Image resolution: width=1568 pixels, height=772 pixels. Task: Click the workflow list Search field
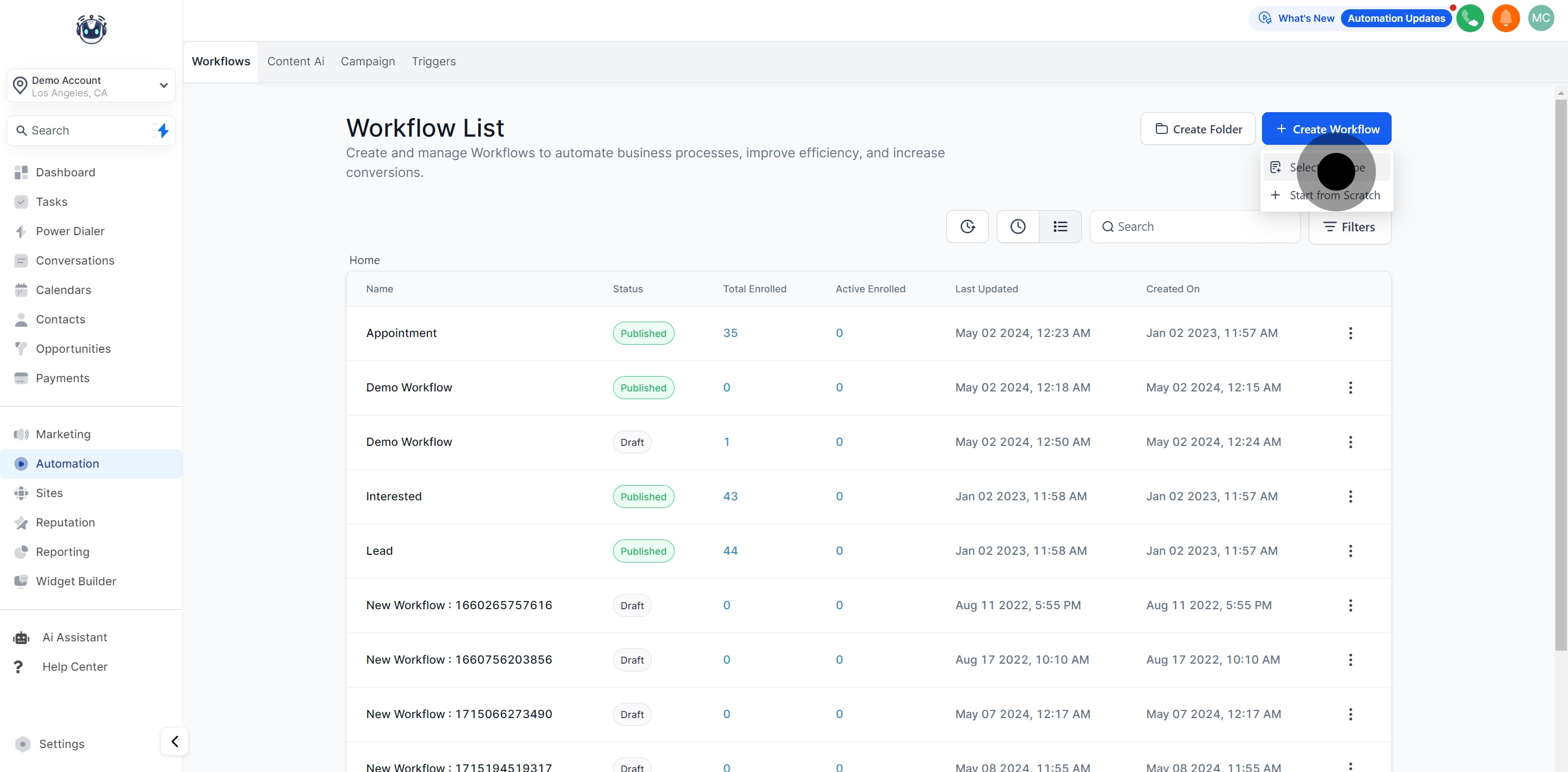[x=1195, y=226]
